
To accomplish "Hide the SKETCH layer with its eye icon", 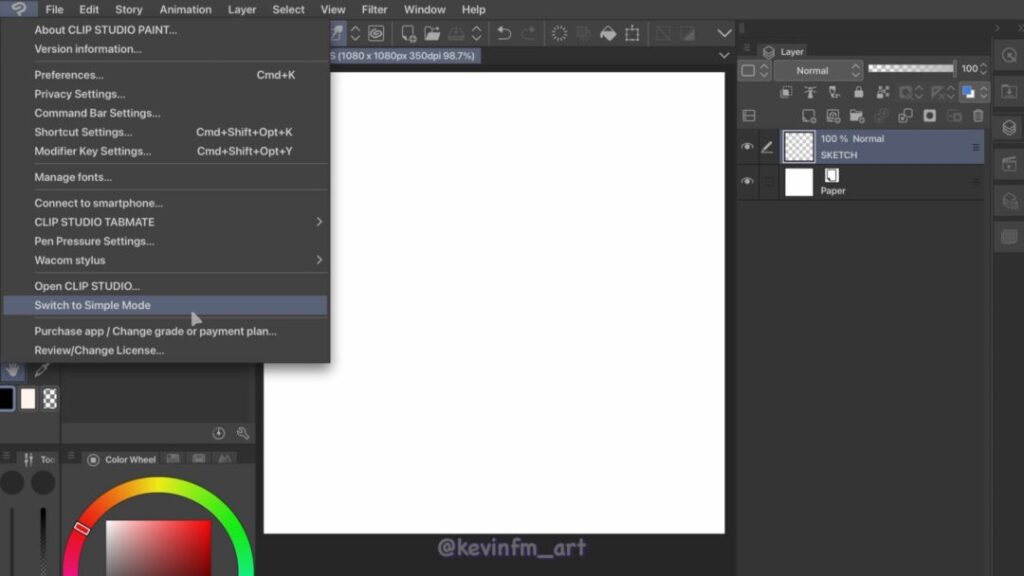I will tap(747, 147).
